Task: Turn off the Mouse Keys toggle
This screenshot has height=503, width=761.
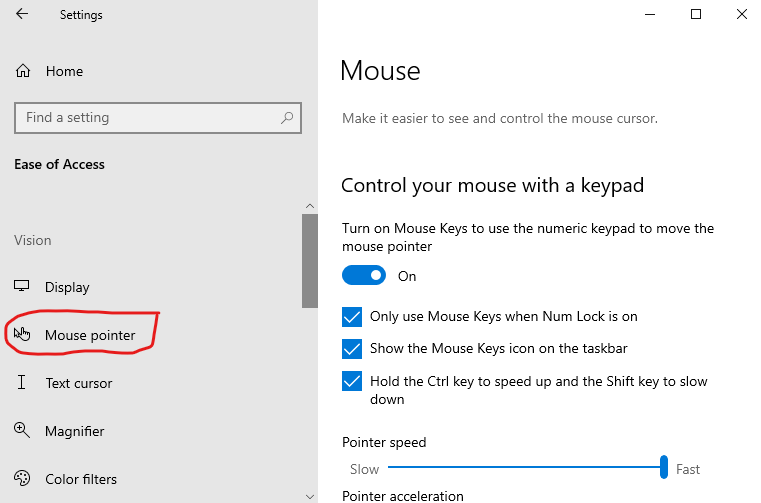Action: (364, 276)
